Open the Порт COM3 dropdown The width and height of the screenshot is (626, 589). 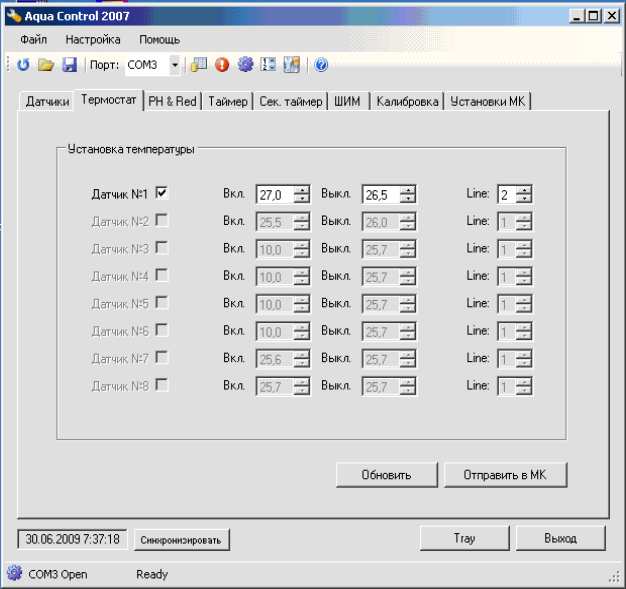(175, 65)
